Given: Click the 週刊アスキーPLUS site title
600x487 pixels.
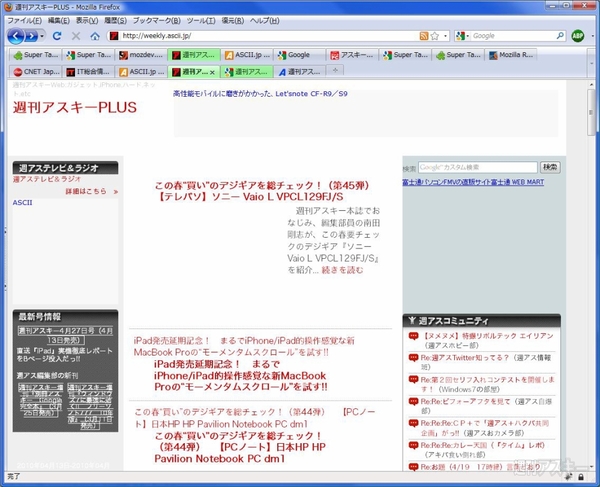Looking at the screenshot, I should [x=75, y=107].
